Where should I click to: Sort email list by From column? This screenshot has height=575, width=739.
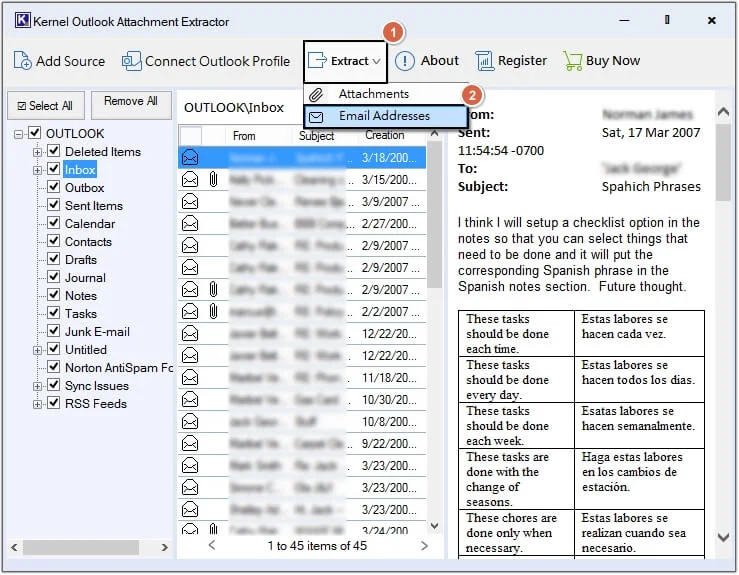tap(244, 136)
